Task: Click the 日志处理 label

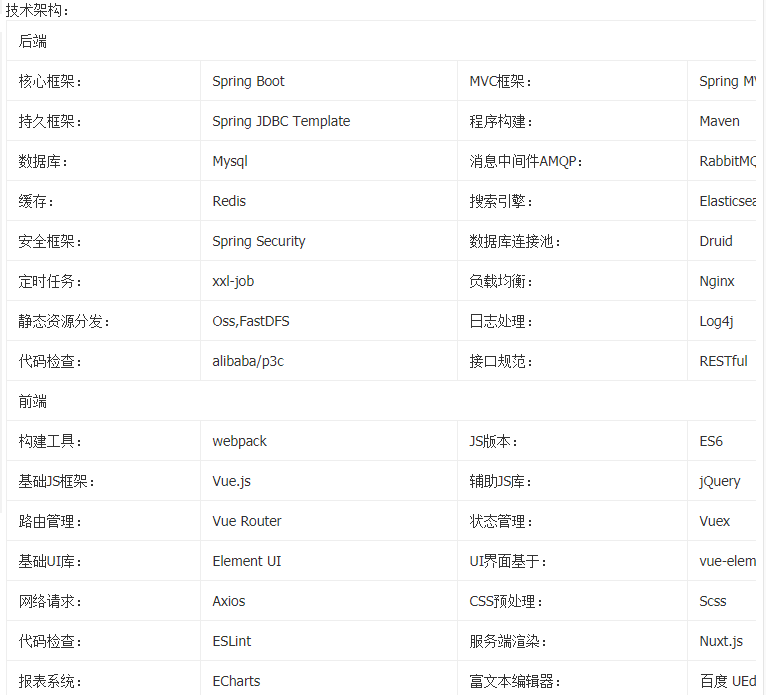Action: (501, 321)
